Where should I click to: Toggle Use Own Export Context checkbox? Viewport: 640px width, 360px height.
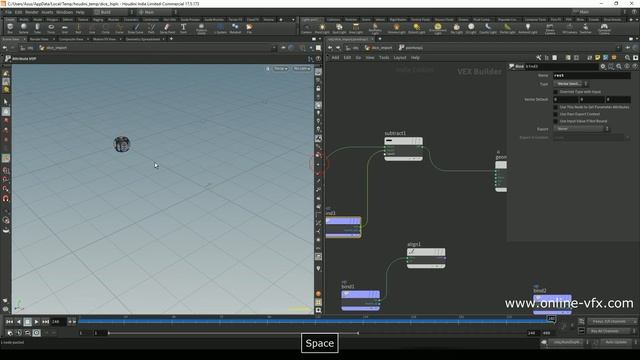pos(556,114)
